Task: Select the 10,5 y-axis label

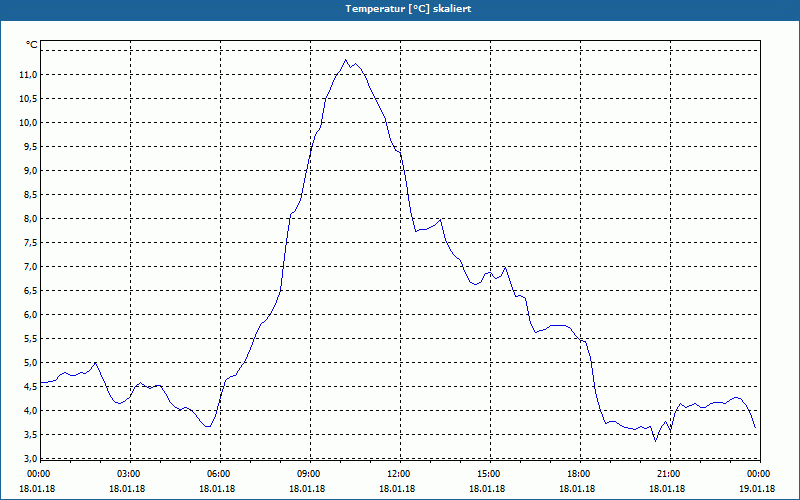Action: pyautogui.click(x=28, y=98)
